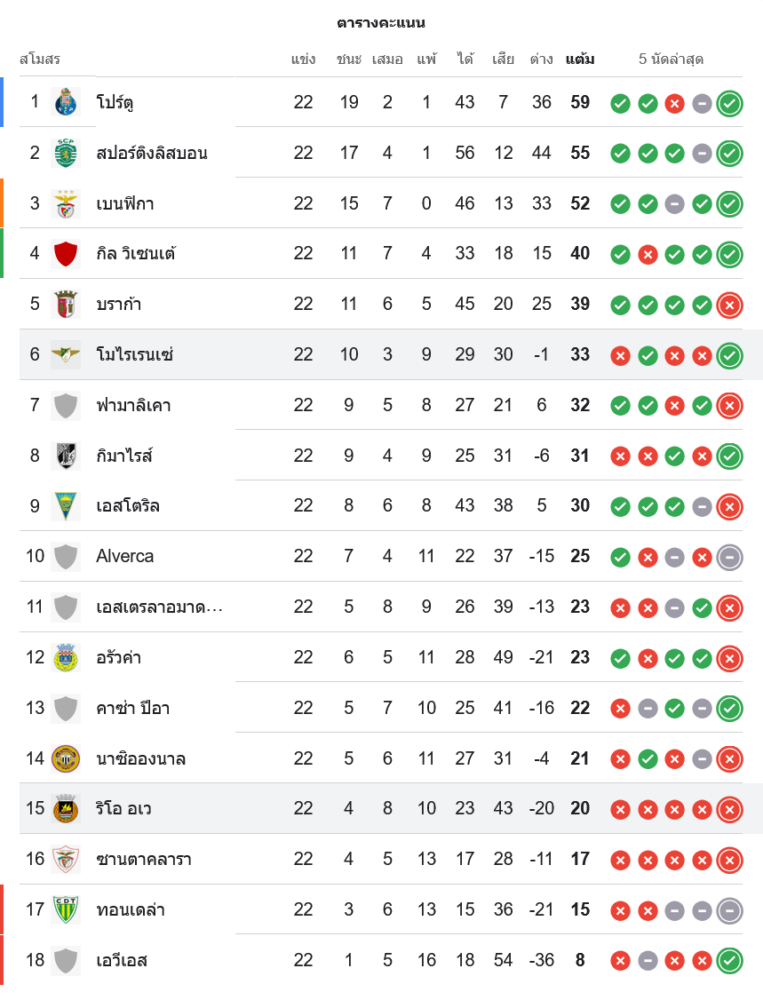Click the Porto club crest icon
763x1000 pixels.
(66, 102)
